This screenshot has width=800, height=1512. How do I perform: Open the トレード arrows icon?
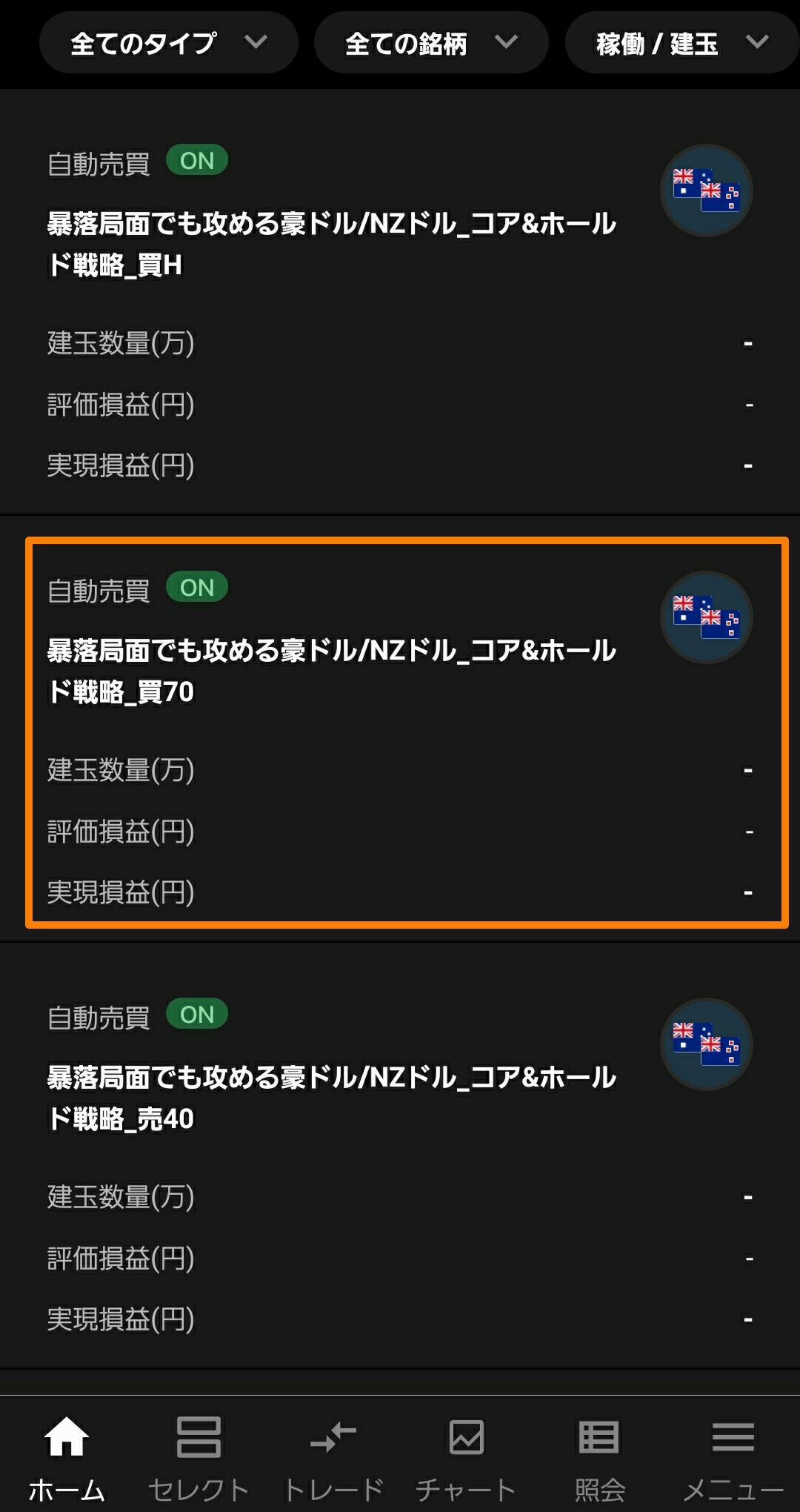point(333,1436)
